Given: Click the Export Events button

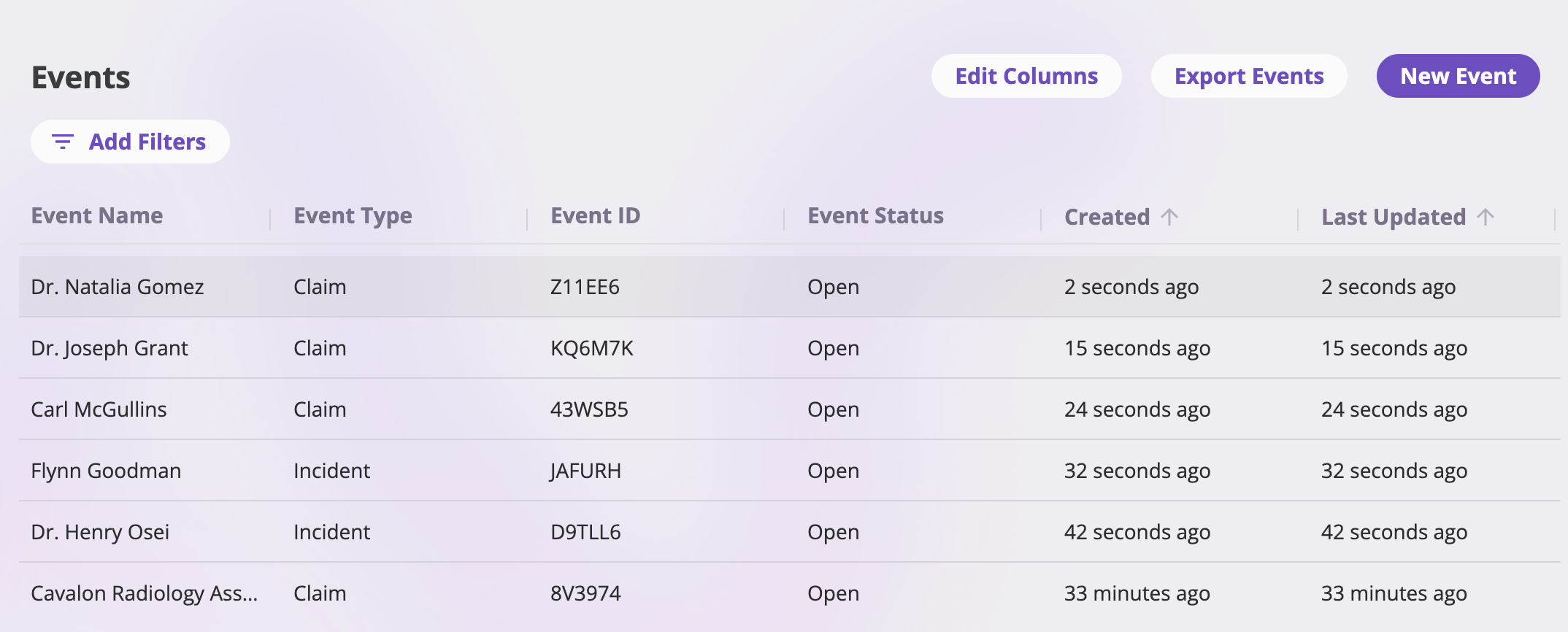Looking at the screenshot, I should (x=1249, y=76).
